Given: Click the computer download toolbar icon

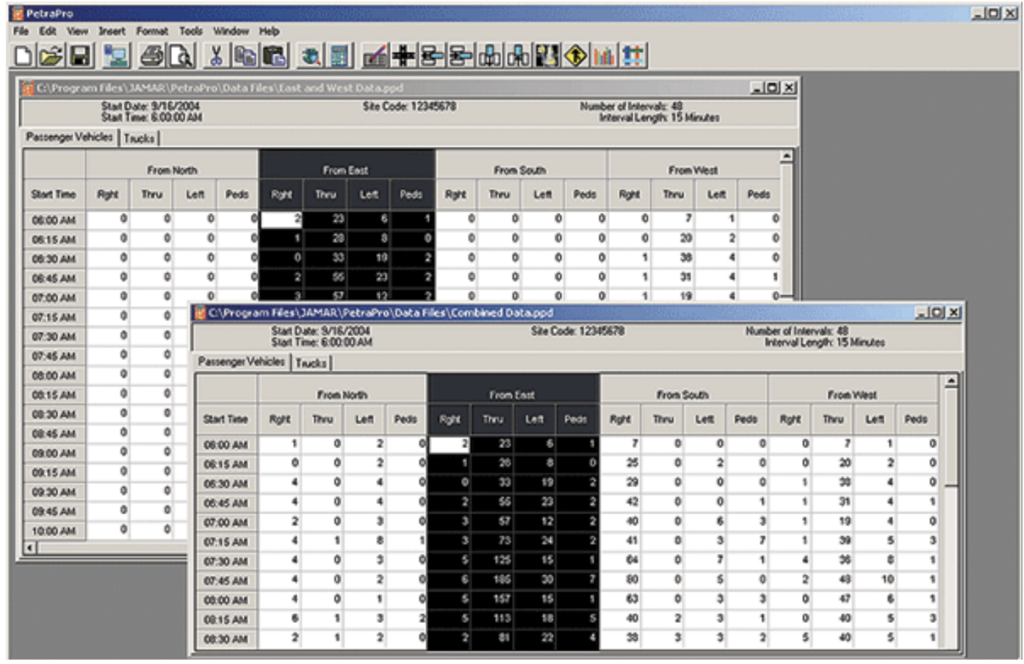Looking at the screenshot, I should coord(116,56).
